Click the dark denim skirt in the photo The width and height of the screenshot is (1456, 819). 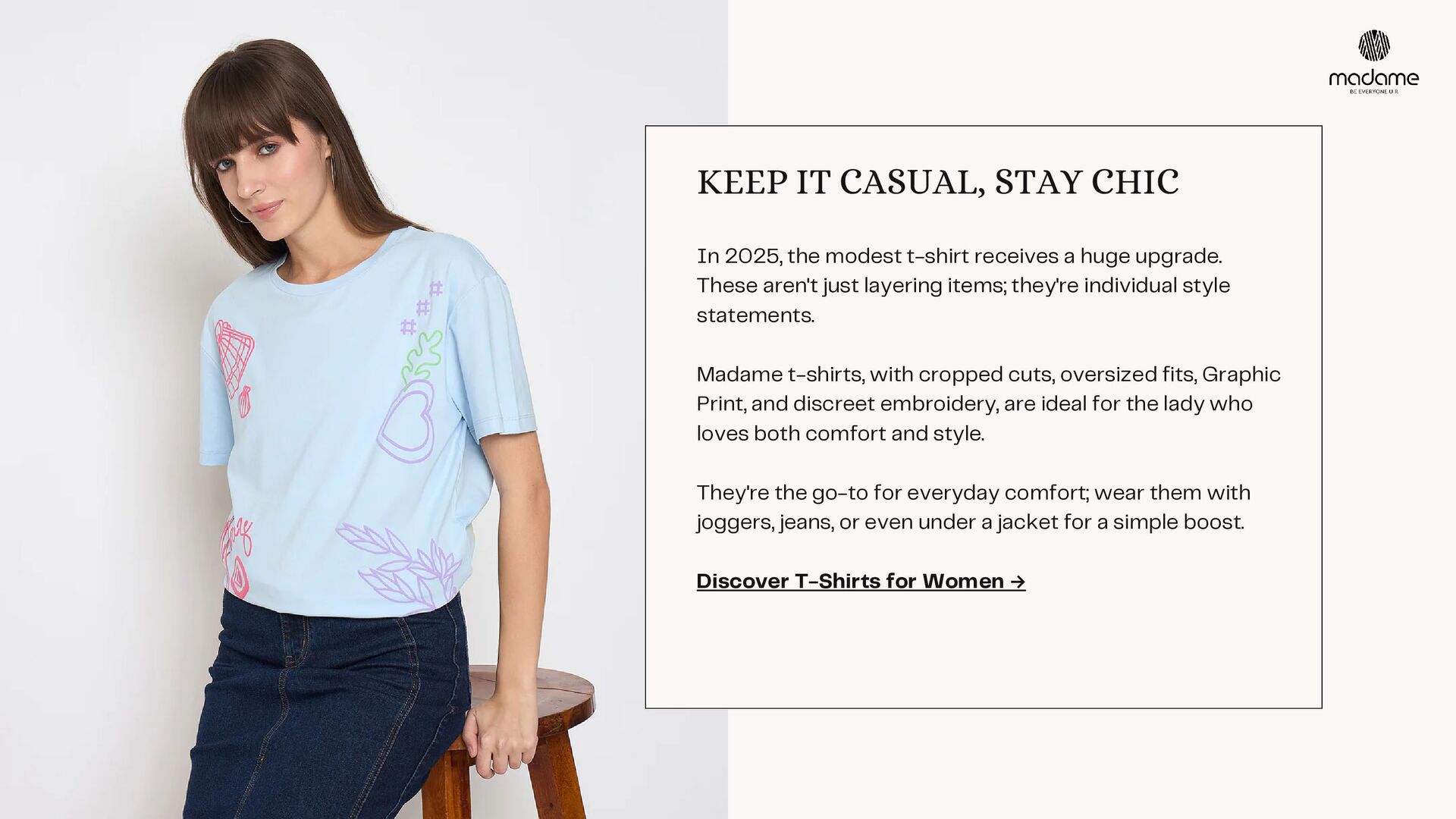[326, 709]
